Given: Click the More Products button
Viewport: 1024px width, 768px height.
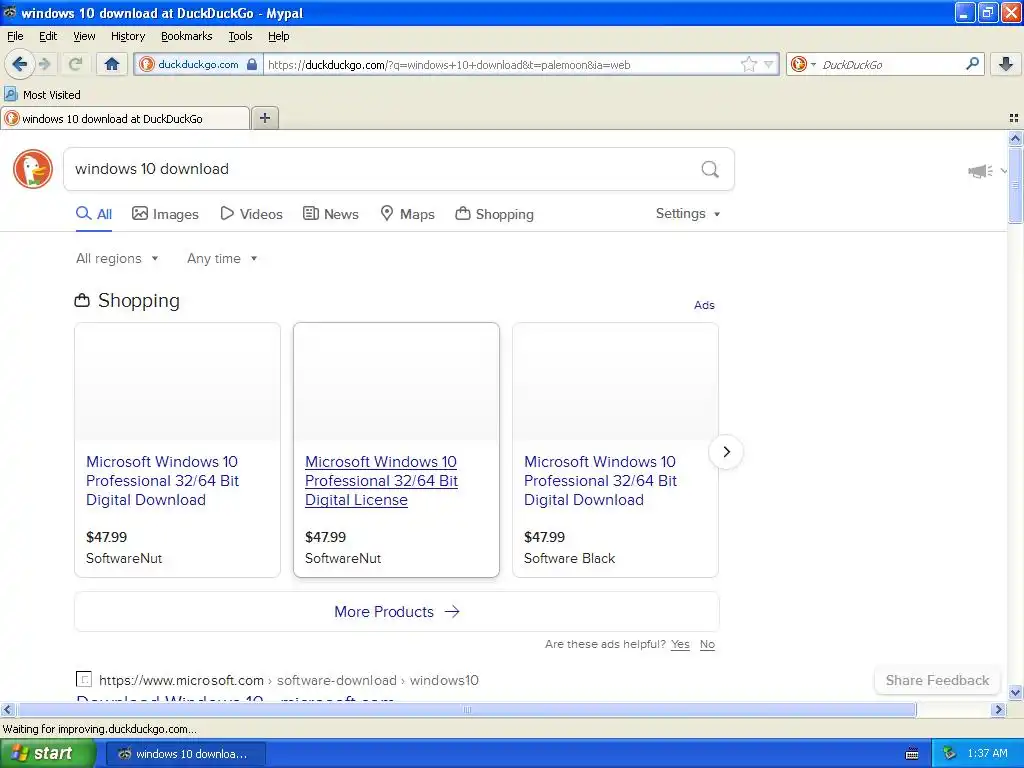Looking at the screenshot, I should 396,611.
